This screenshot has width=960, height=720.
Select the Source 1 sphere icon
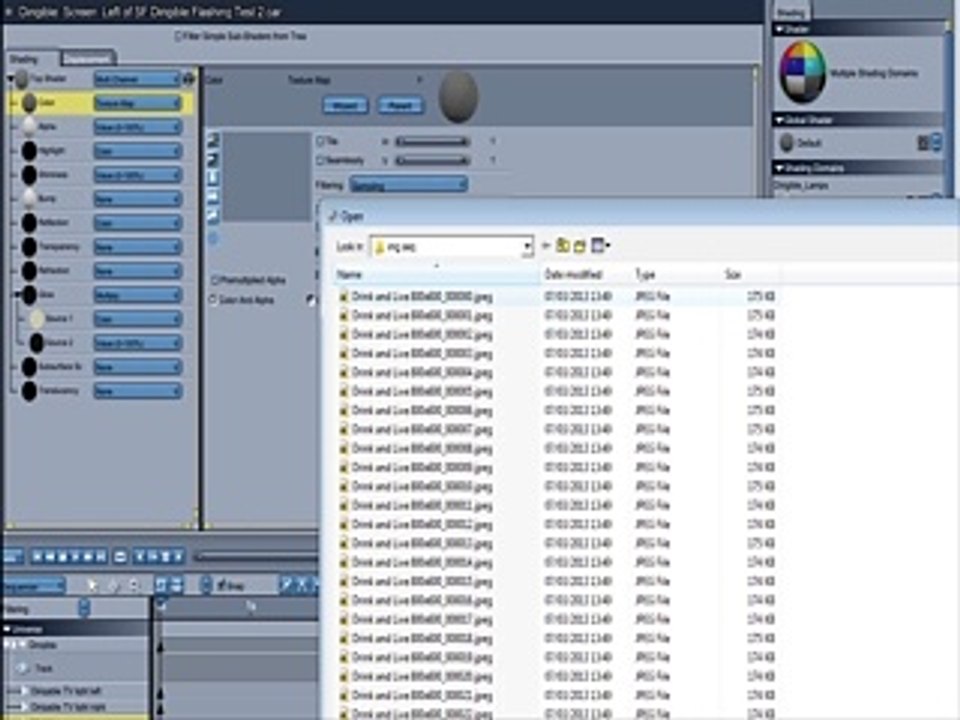tap(37, 318)
